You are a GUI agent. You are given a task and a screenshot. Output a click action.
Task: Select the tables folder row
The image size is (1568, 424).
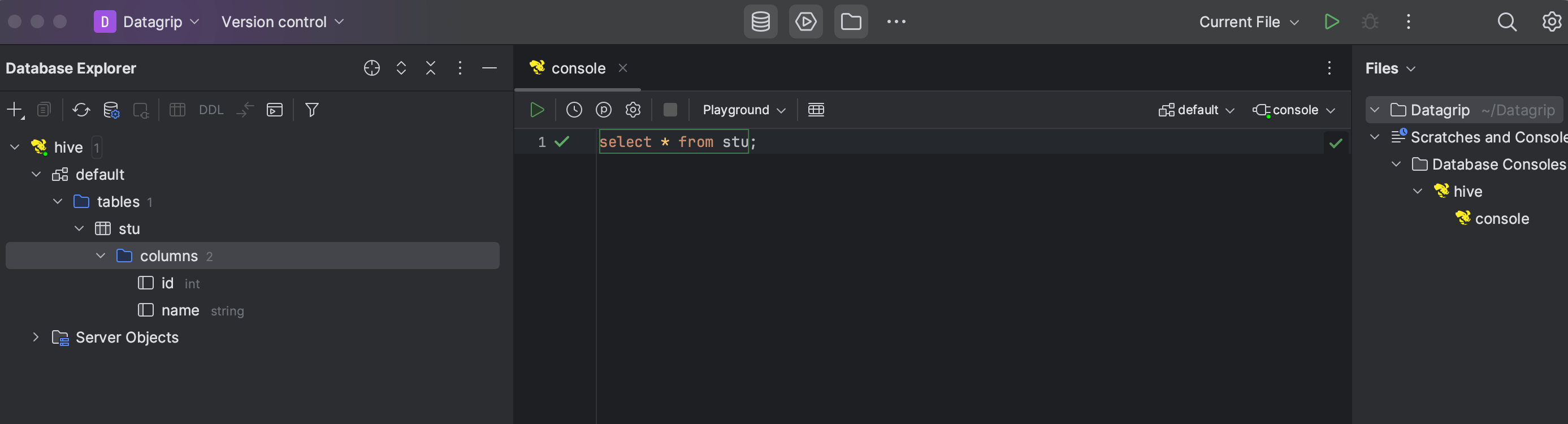pos(252,202)
